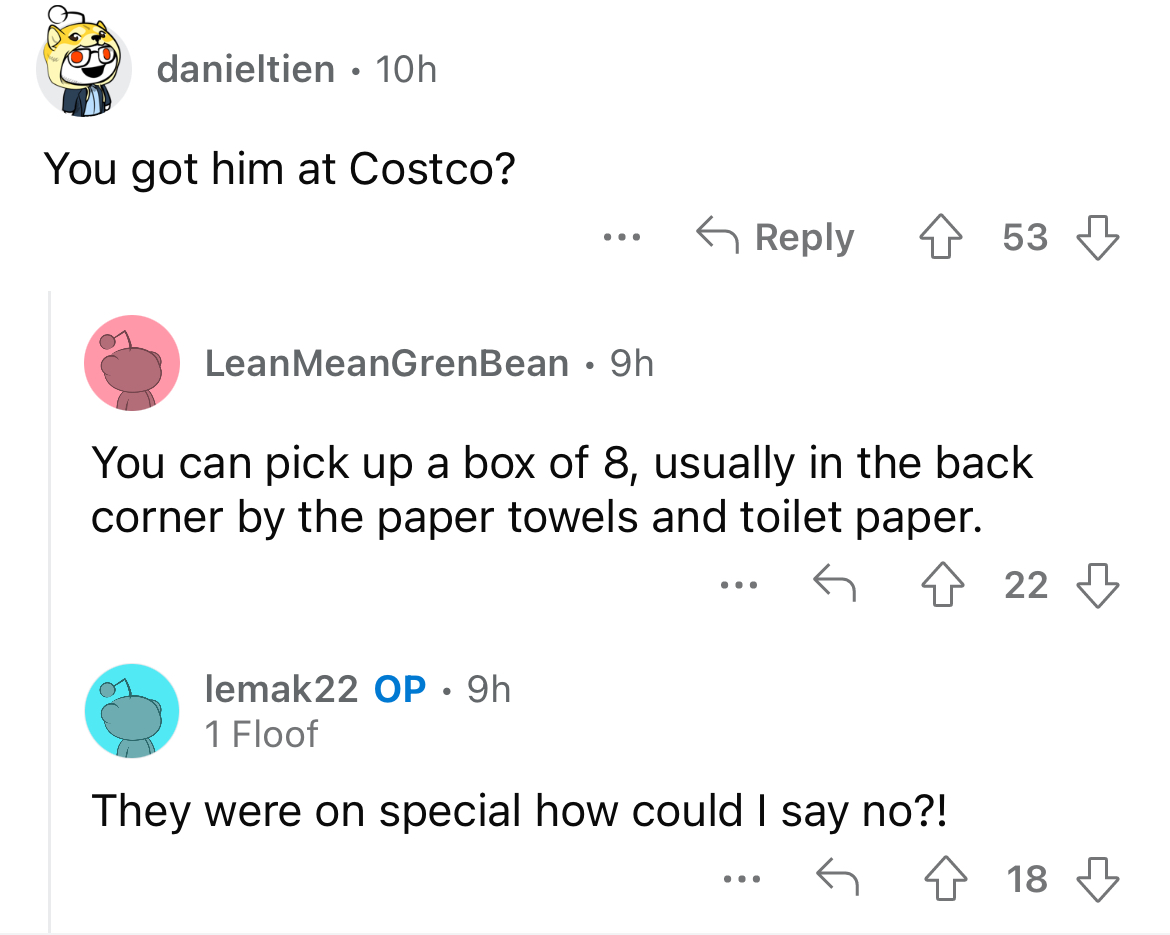Click the '1 Floof' user flair
This screenshot has height=935, width=1170.
pyautogui.click(x=261, y=734)
